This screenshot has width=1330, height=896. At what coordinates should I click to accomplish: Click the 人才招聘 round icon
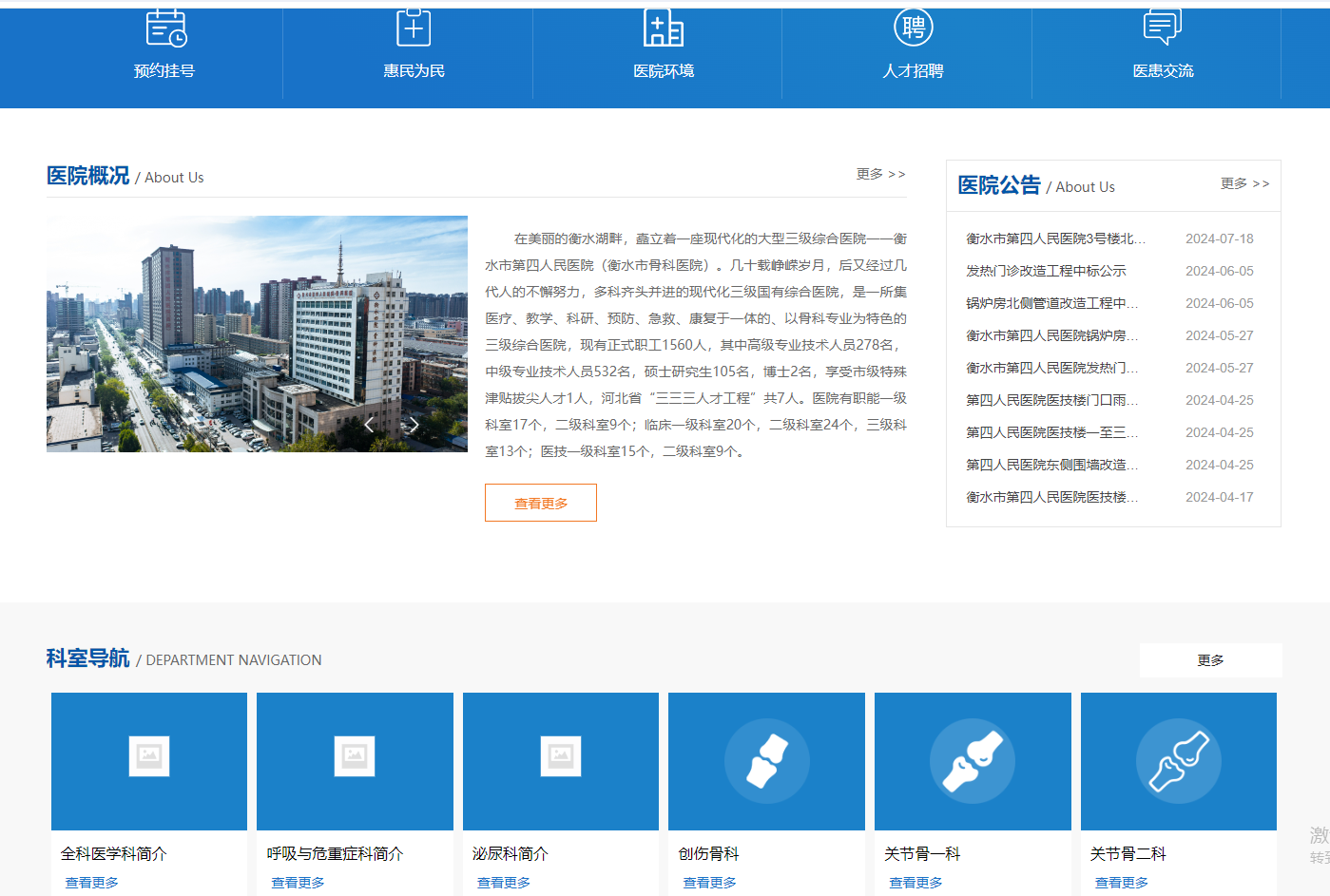914,27
